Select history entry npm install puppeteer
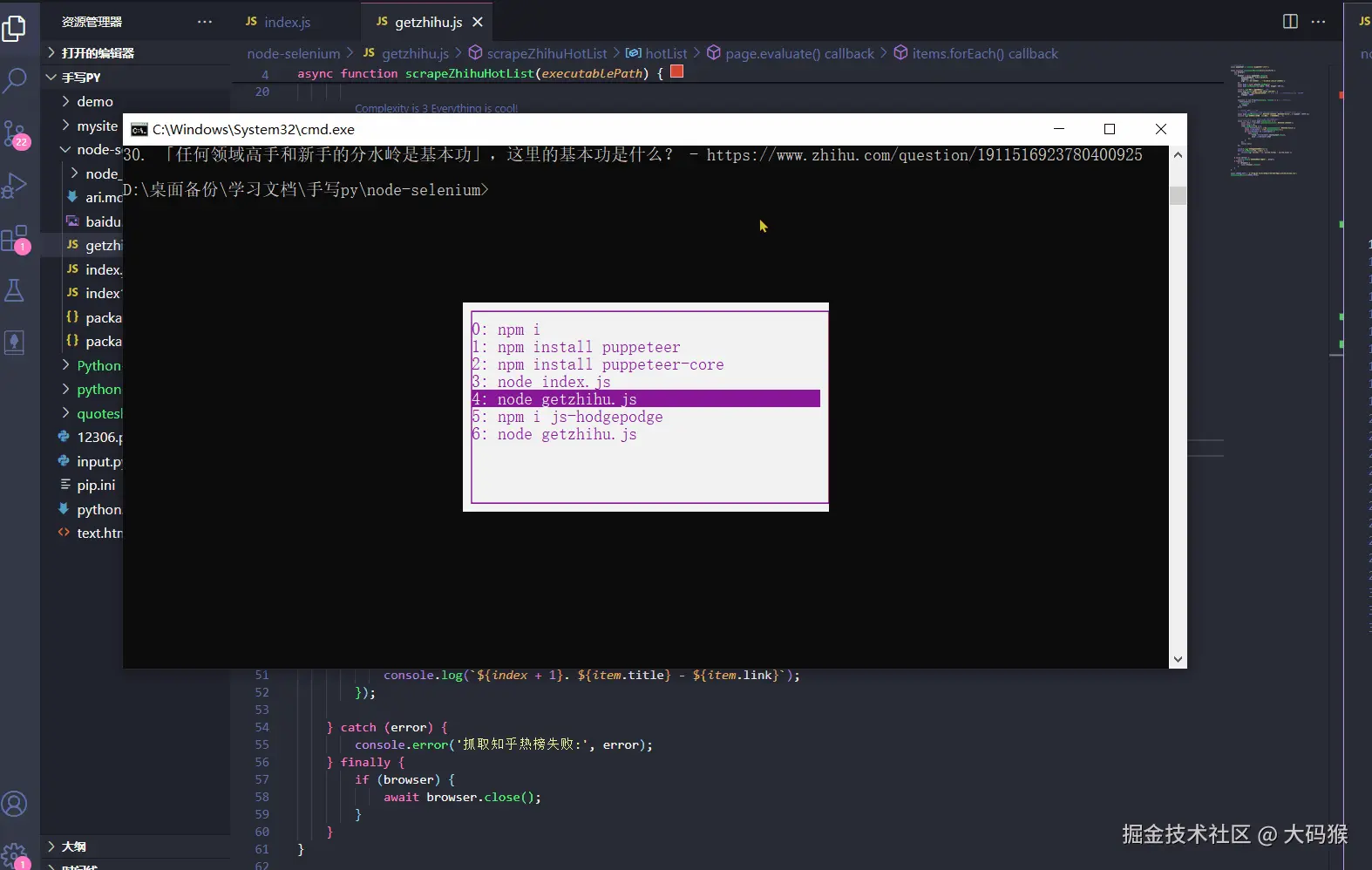The image size is (1372, 870). coord(645,347)
